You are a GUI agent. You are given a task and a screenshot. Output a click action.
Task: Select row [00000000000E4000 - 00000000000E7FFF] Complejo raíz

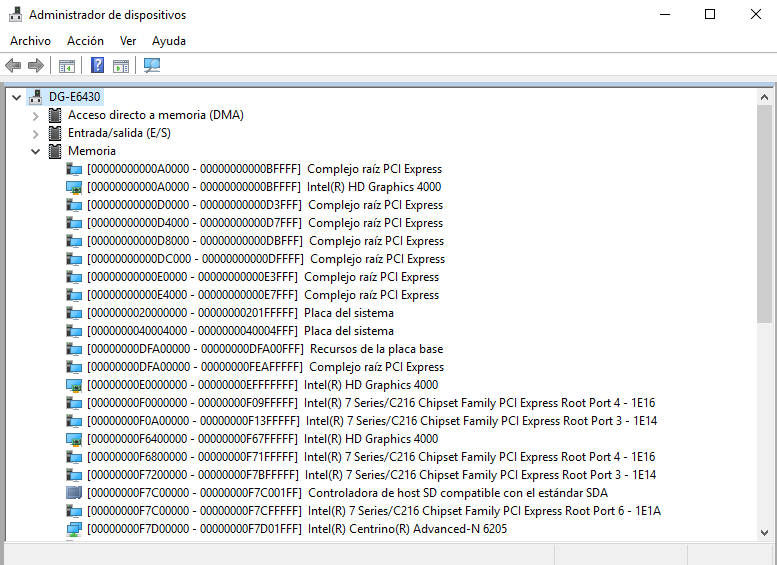[x=263, y=295]
